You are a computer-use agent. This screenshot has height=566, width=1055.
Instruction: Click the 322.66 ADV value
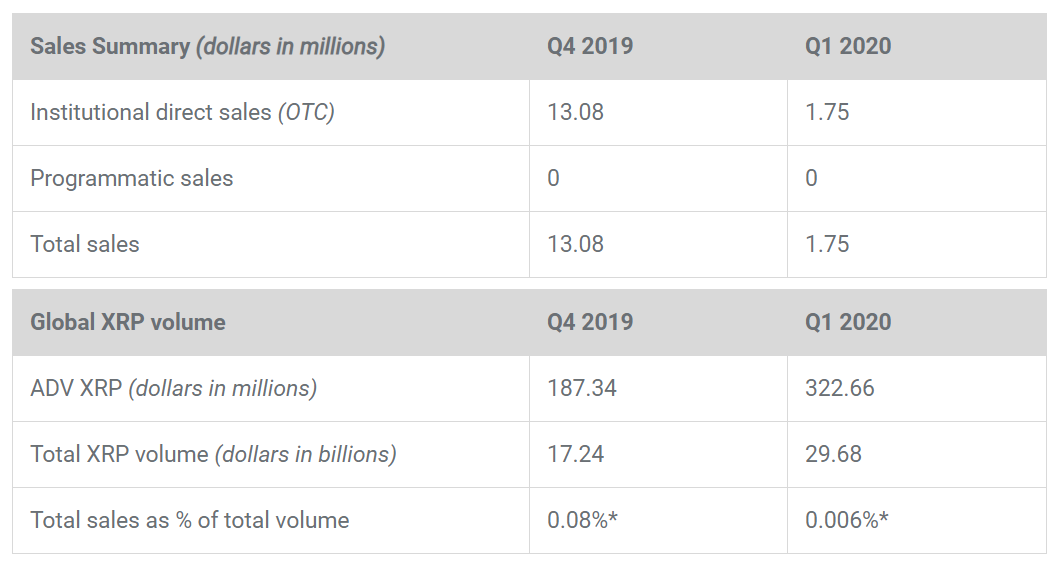840,388
